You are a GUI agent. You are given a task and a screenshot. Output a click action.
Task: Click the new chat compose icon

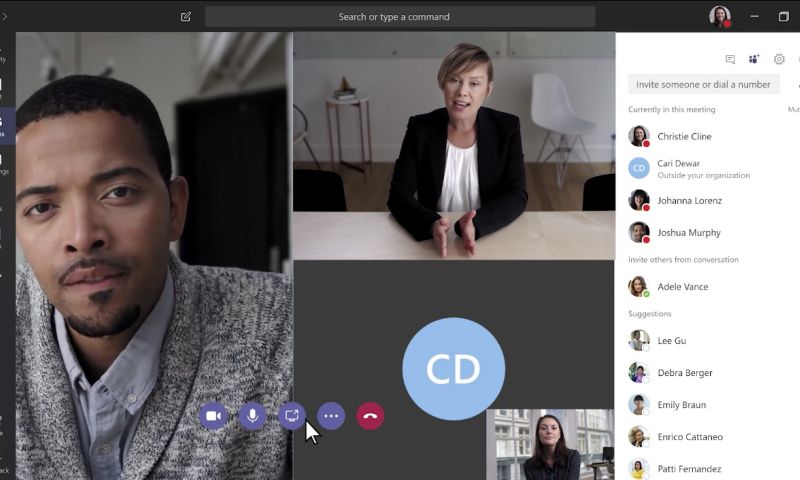186,17
